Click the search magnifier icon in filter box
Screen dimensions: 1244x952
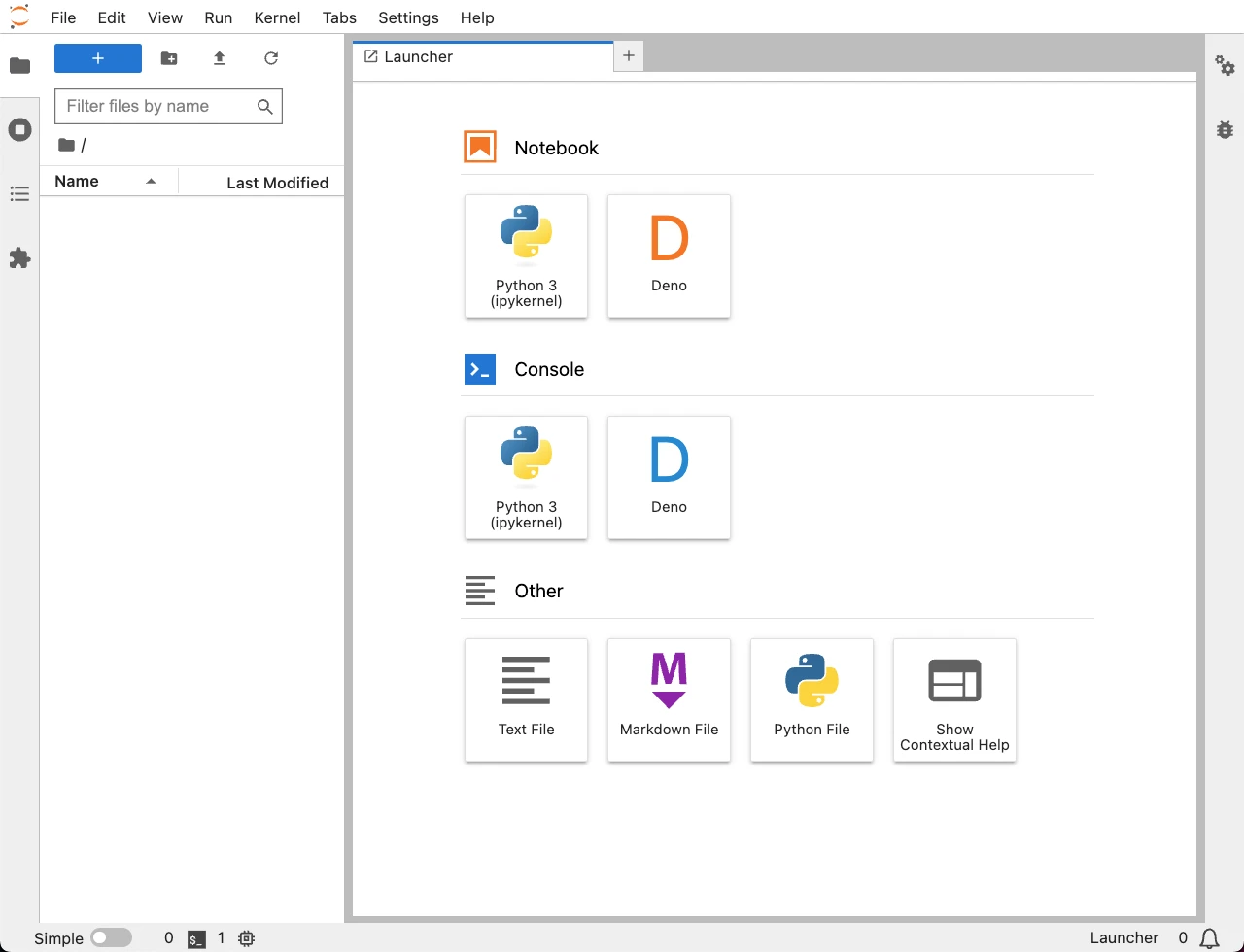[x=264, y=107]
